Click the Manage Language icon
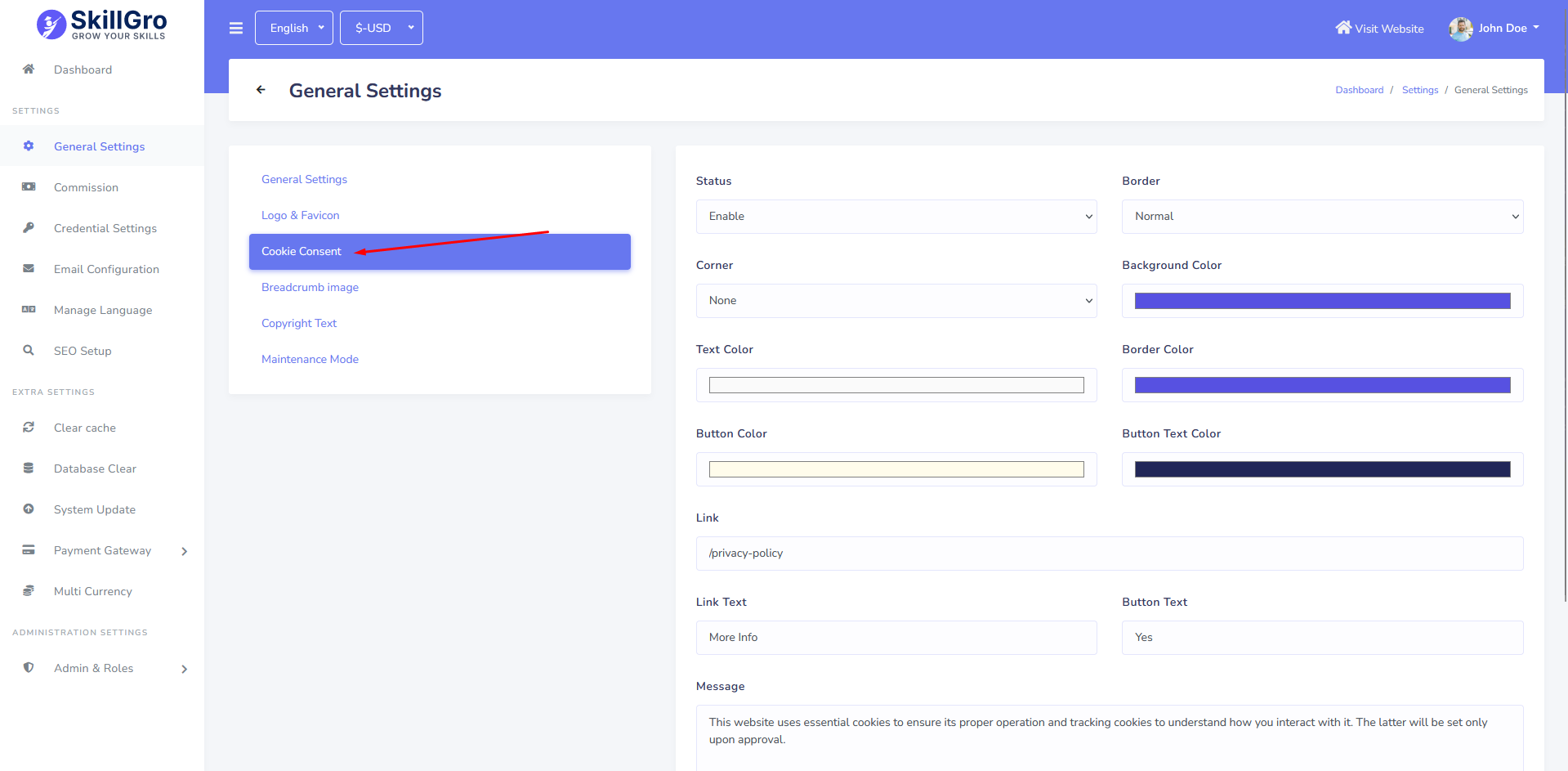1568x771 pixels. click(29, 310)
